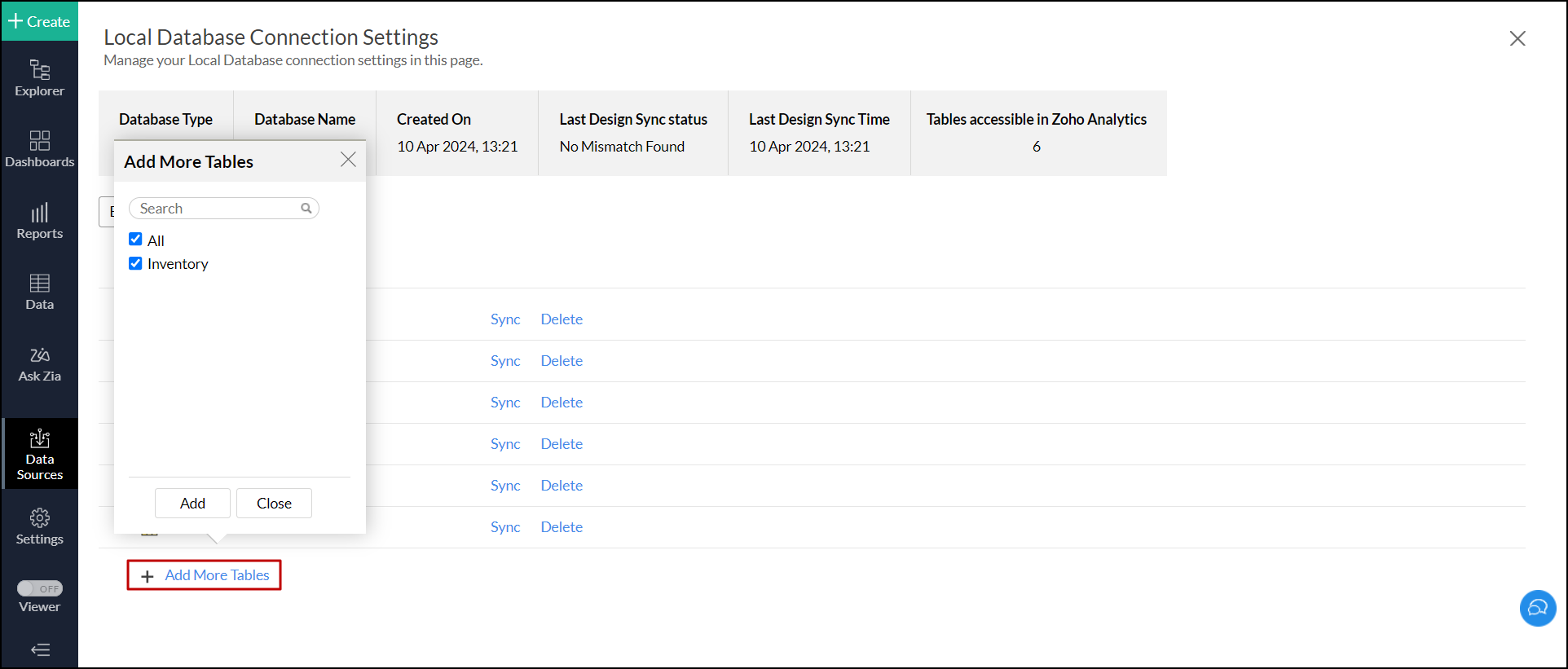Click Sync in the second table row
The image size is (1568, 669).
pyautogui.click(x=505, y=361)
